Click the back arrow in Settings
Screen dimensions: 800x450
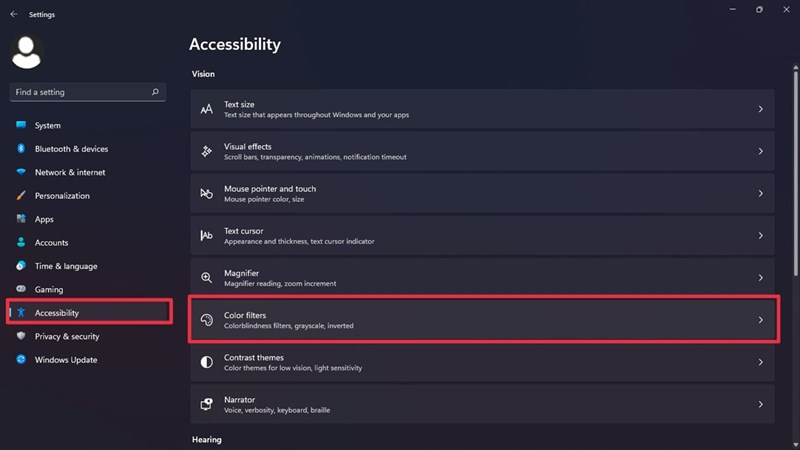coord(13,15)
